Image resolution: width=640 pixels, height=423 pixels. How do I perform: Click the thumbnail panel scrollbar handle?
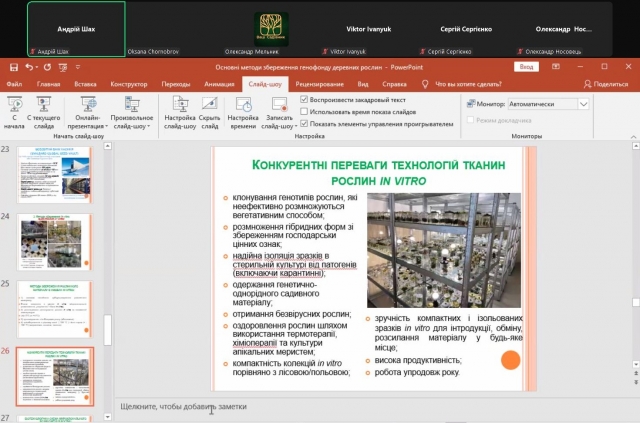coord(107,330)
